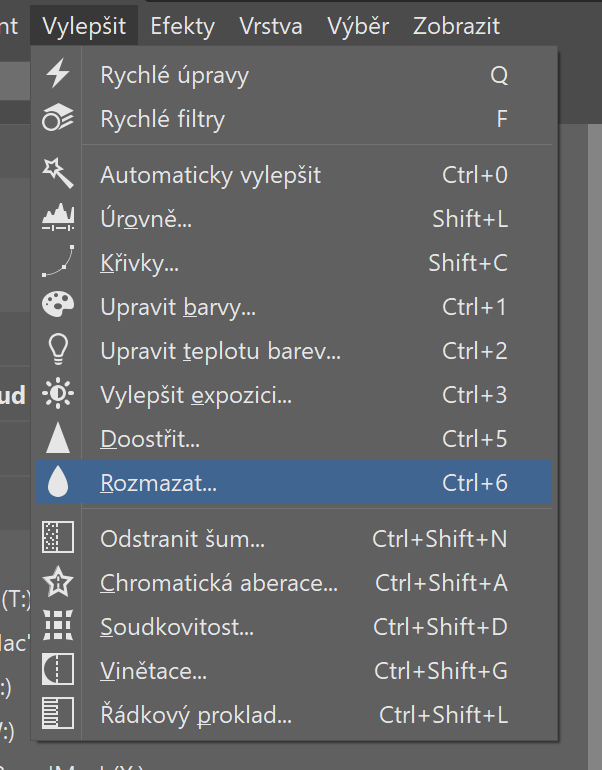The width and height of the screenshot is (602, 770).
Task: Click the curve icon for Křivky
Action: click(59, 263)
